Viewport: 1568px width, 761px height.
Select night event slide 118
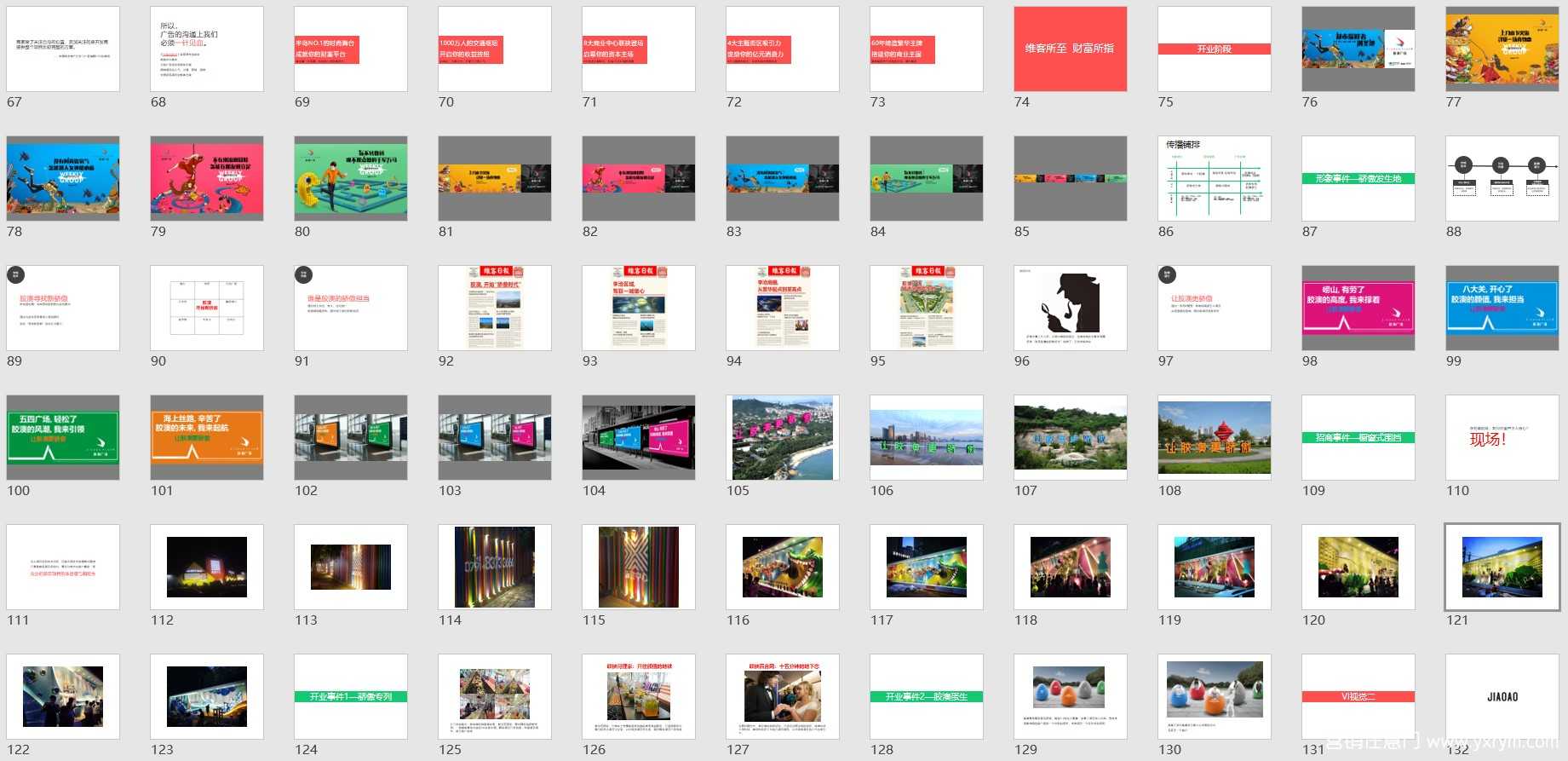pyautogui.click(x=1071, y=567)
